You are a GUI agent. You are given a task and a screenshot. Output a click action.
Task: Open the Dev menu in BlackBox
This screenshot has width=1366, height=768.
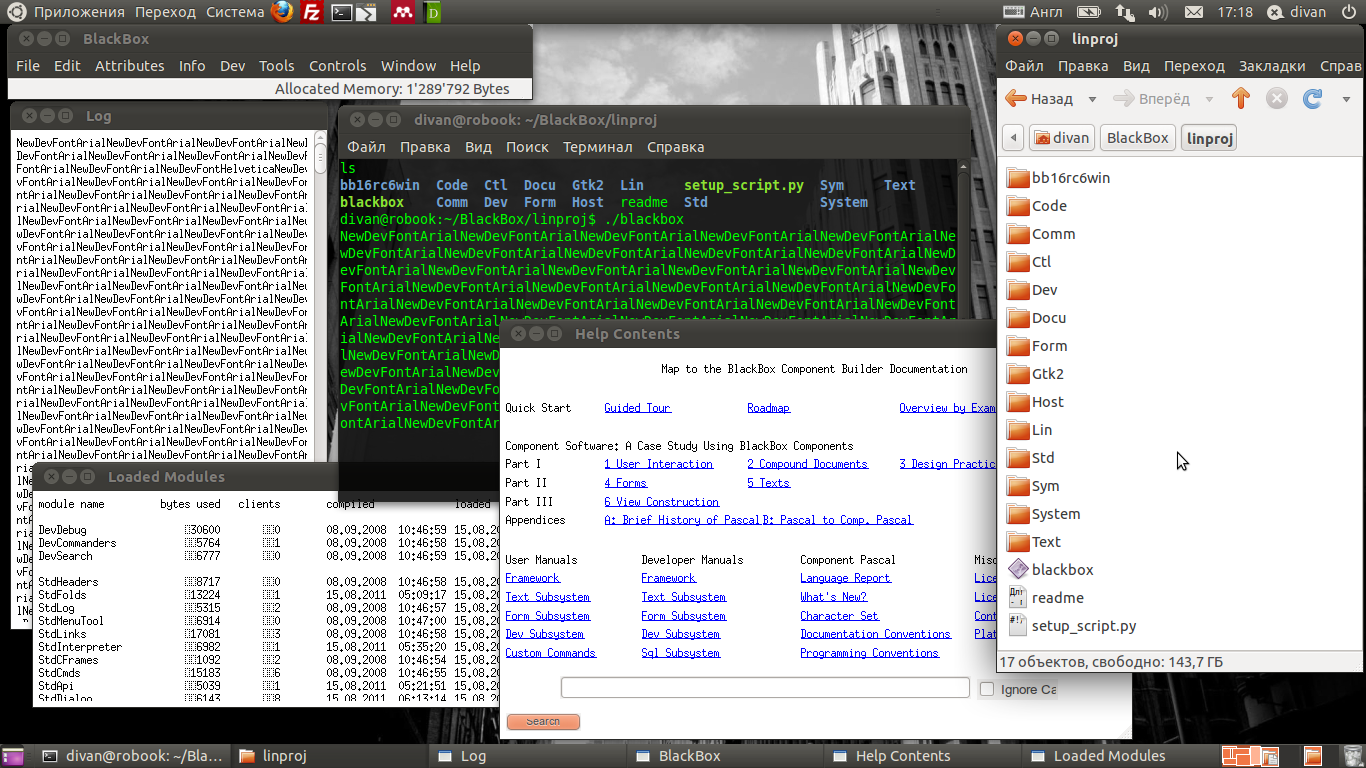pos(232,66)
